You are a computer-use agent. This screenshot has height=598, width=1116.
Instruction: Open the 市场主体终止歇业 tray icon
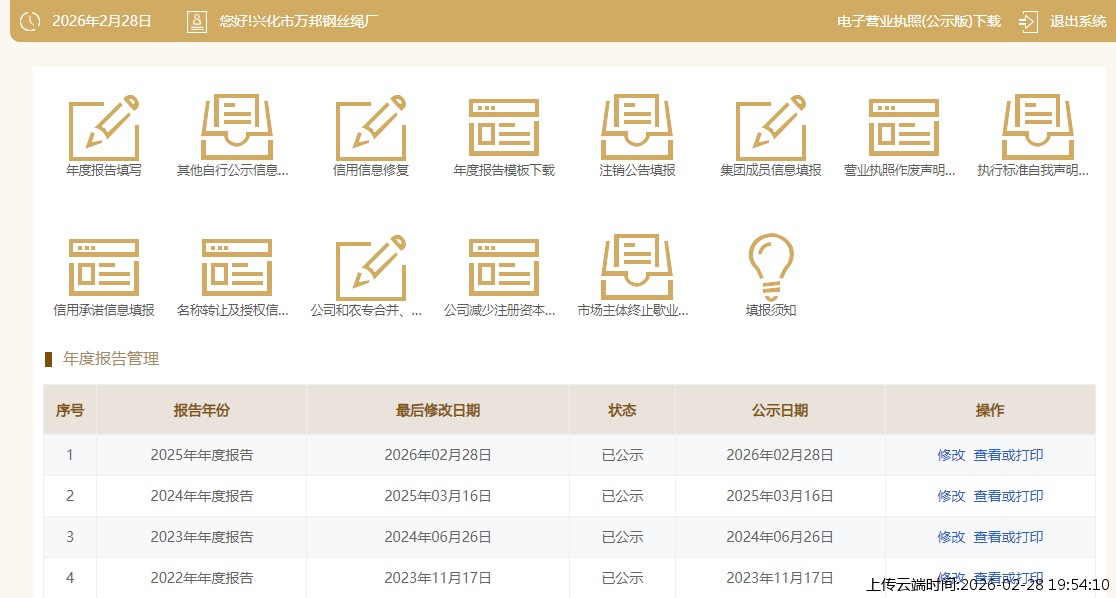pyautogui.click(x=637, y=268)
